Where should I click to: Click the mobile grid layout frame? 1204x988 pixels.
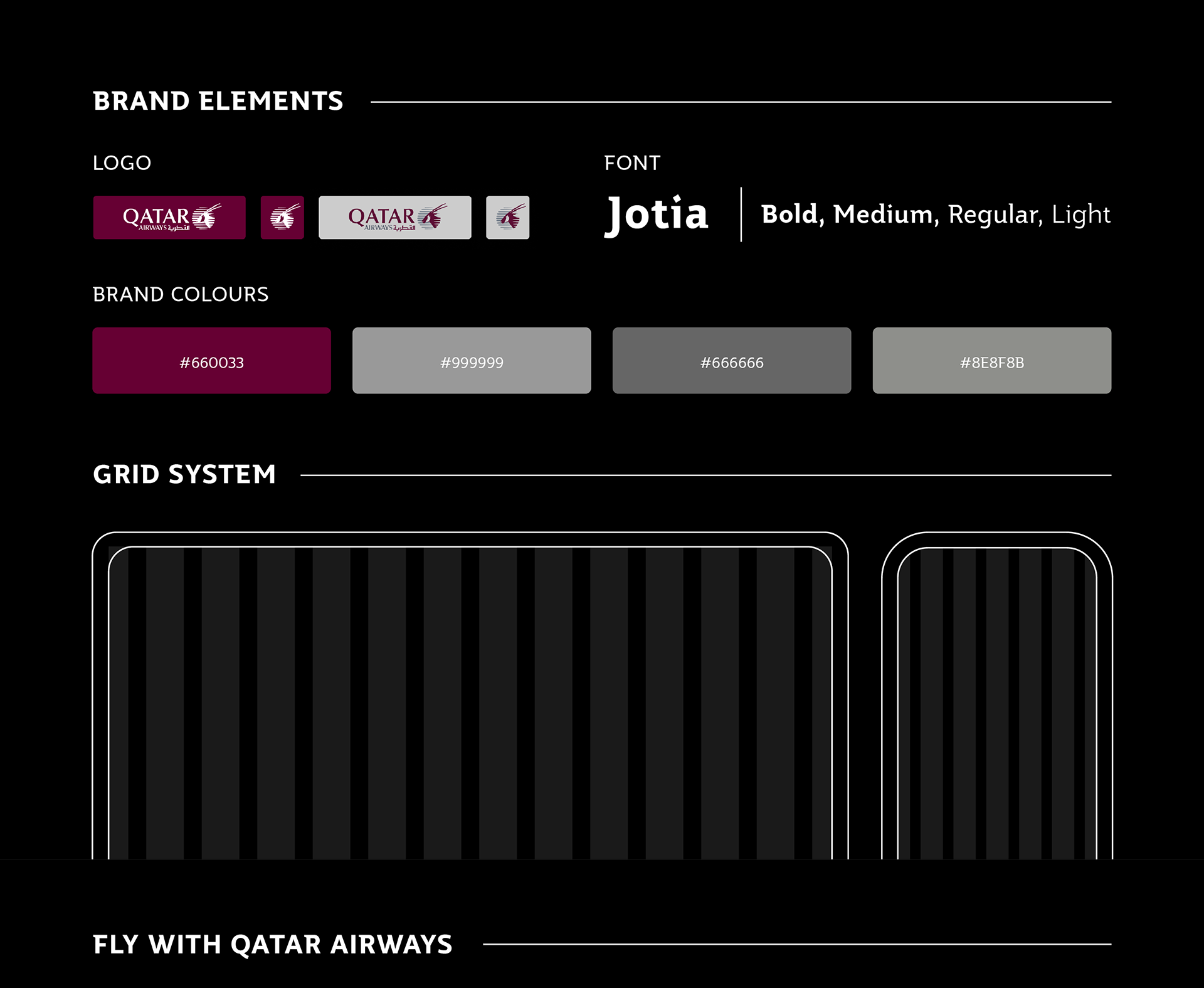pos(997,696)
